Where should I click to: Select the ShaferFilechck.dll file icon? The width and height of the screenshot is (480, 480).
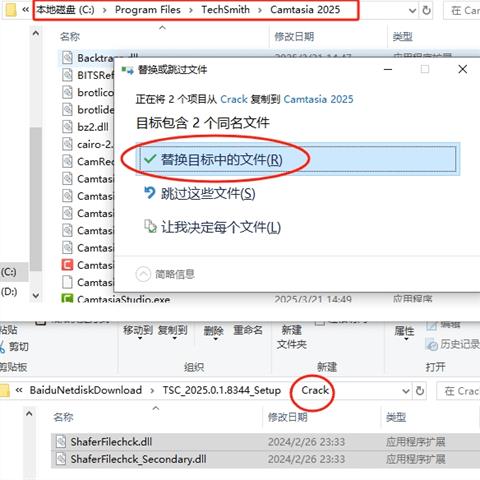pyautogui.click(x=61, y=442)
